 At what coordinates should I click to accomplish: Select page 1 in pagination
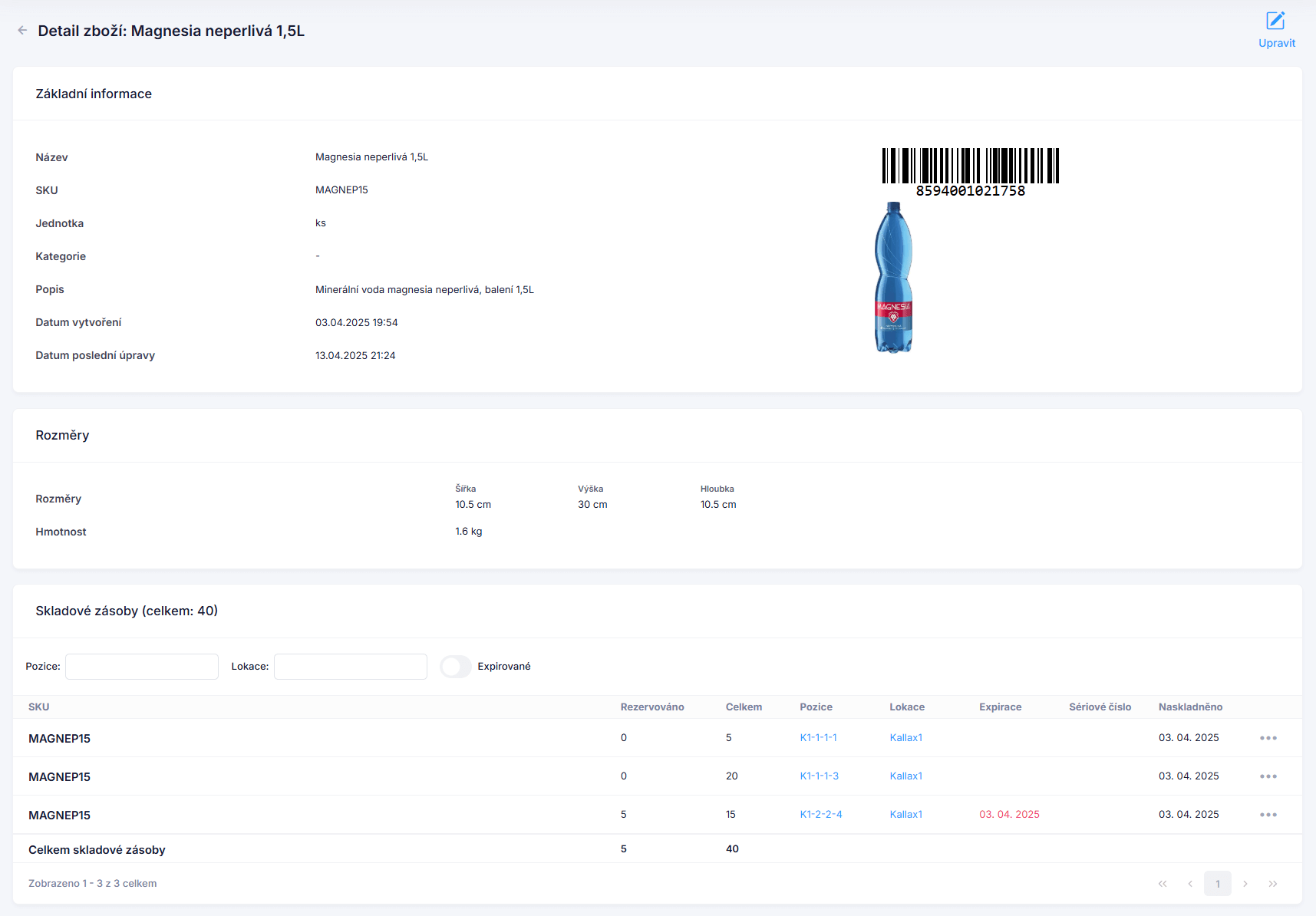(1218, 884)
